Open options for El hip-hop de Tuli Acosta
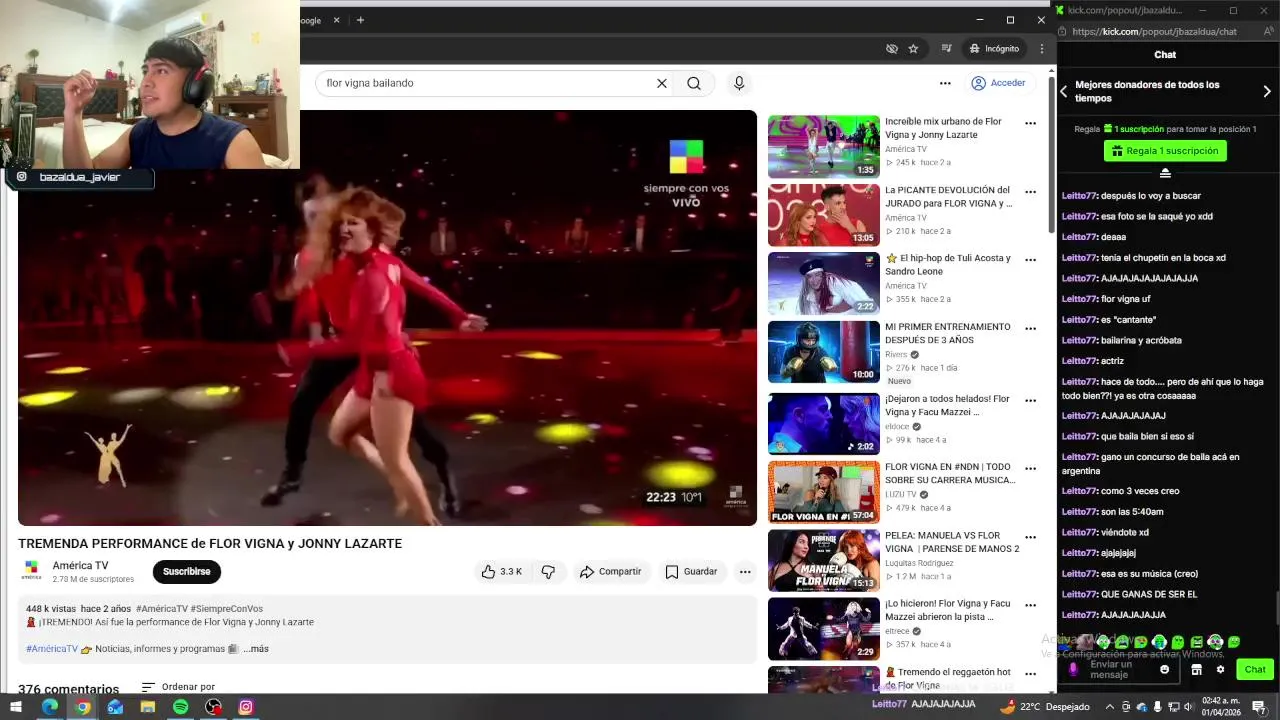 pyautogui.click(x=1030, y=260)
